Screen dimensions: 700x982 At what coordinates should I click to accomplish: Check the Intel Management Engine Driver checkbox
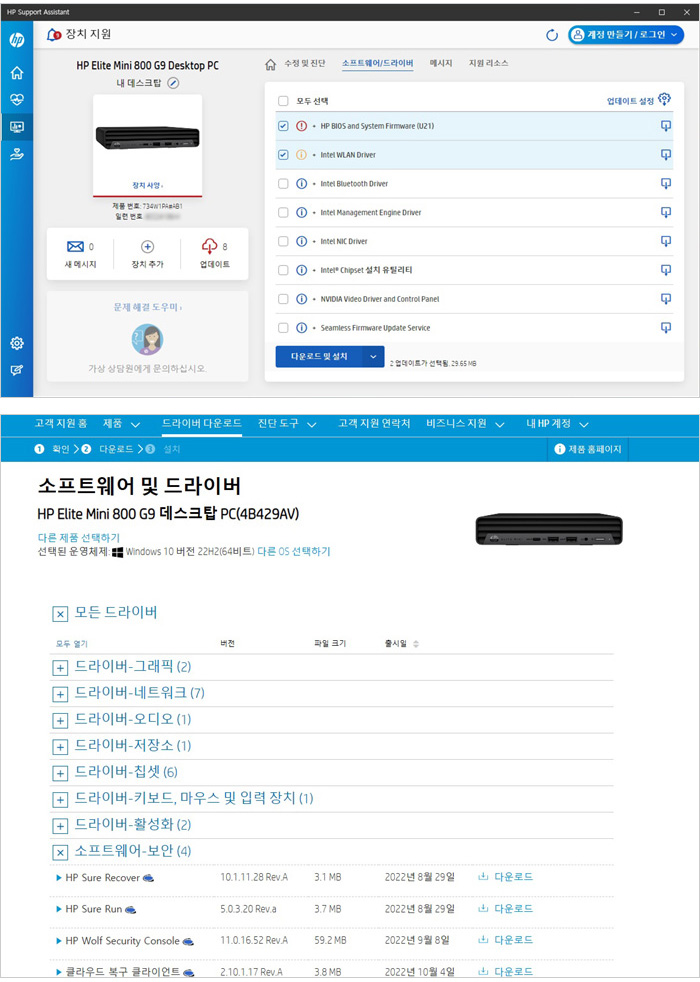[283, 212]
